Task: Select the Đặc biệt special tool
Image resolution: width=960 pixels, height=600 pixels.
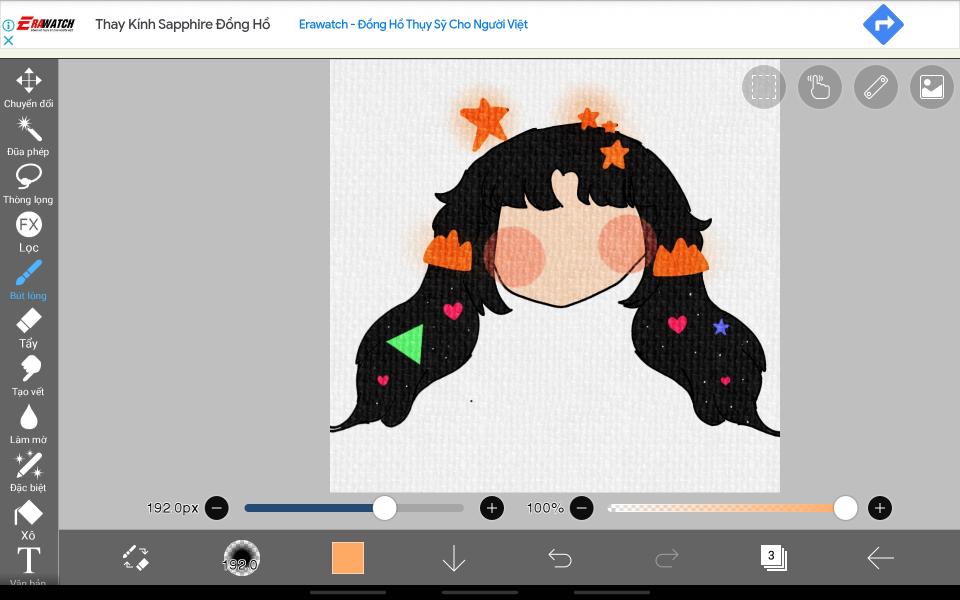Action: [28, 471]
